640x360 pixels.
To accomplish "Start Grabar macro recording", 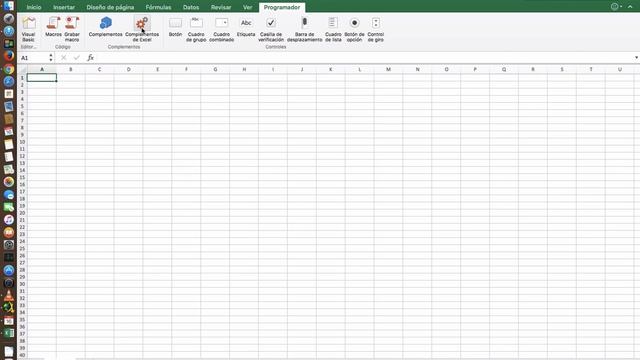I will (x=72, y=29).
